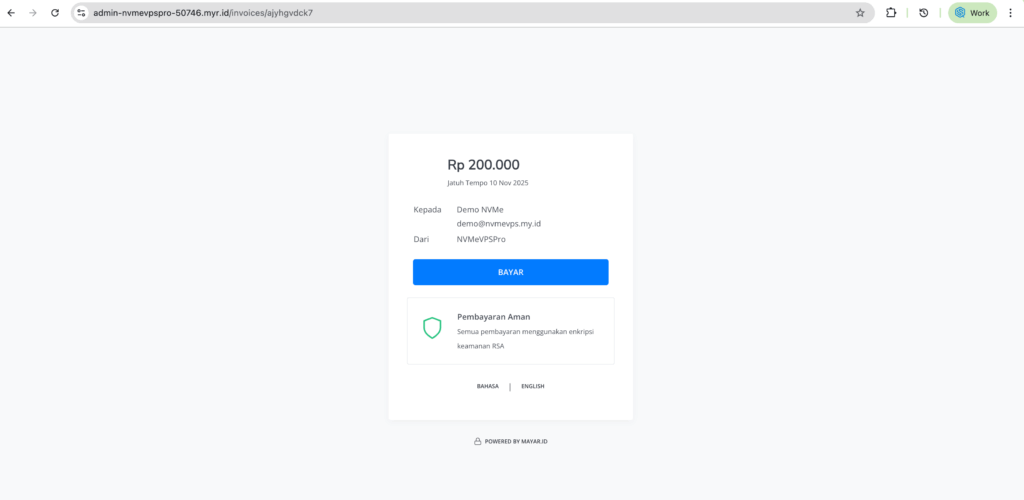Click the green shield security icon
This screenshot has height=500, width=1024.
coord(432,327)
